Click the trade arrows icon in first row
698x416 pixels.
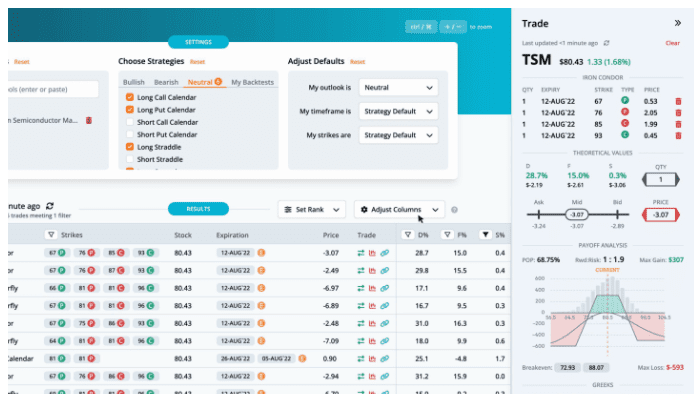coord(361,253)
